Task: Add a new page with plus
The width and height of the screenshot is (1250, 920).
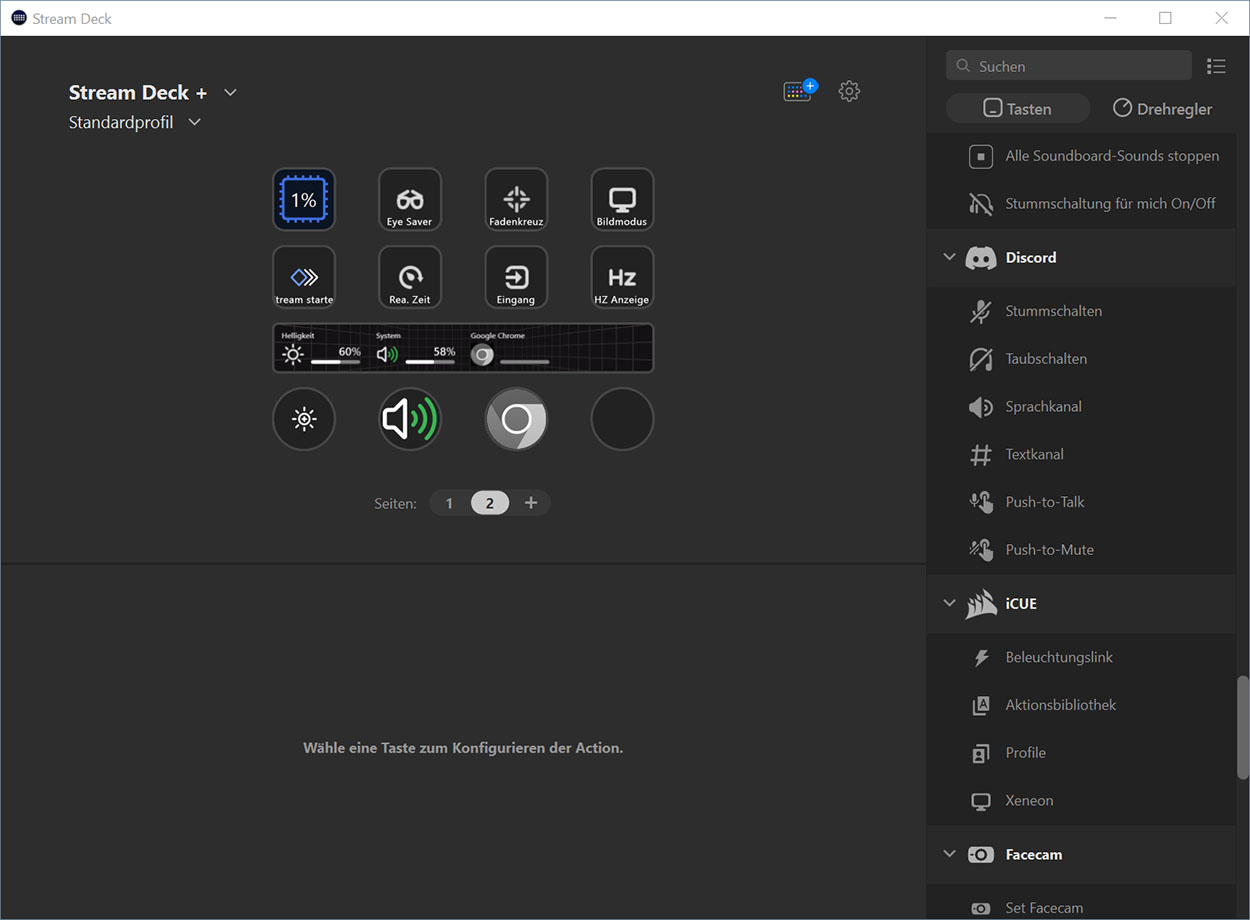Action: (x=531, y=503)
